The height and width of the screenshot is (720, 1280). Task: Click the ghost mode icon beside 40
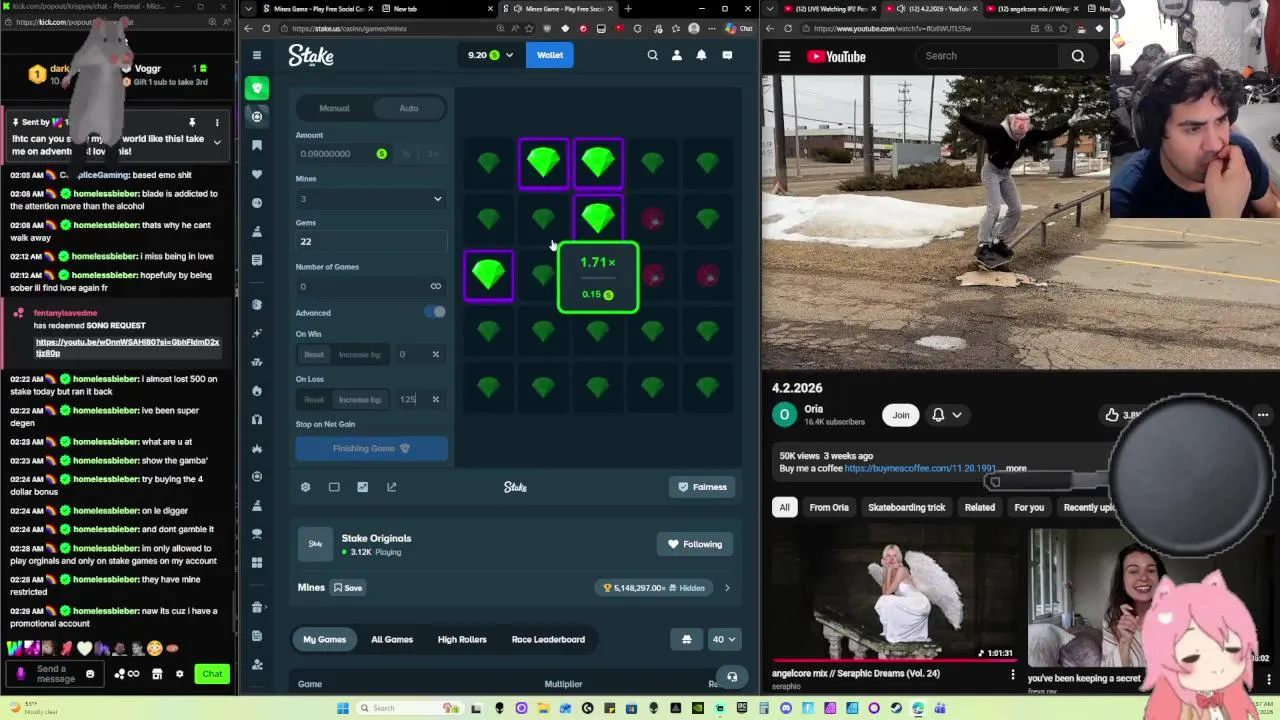(x=686, y=639)
